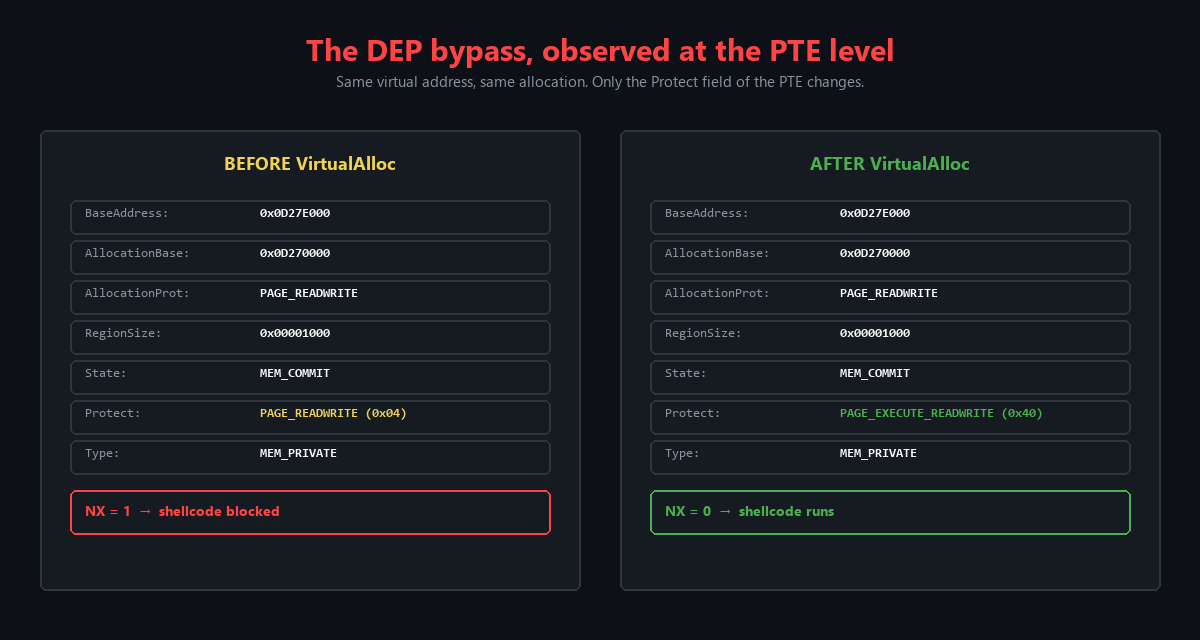Select State MEM_COMMIT in AFTER panel

click(x=875, y=374)
